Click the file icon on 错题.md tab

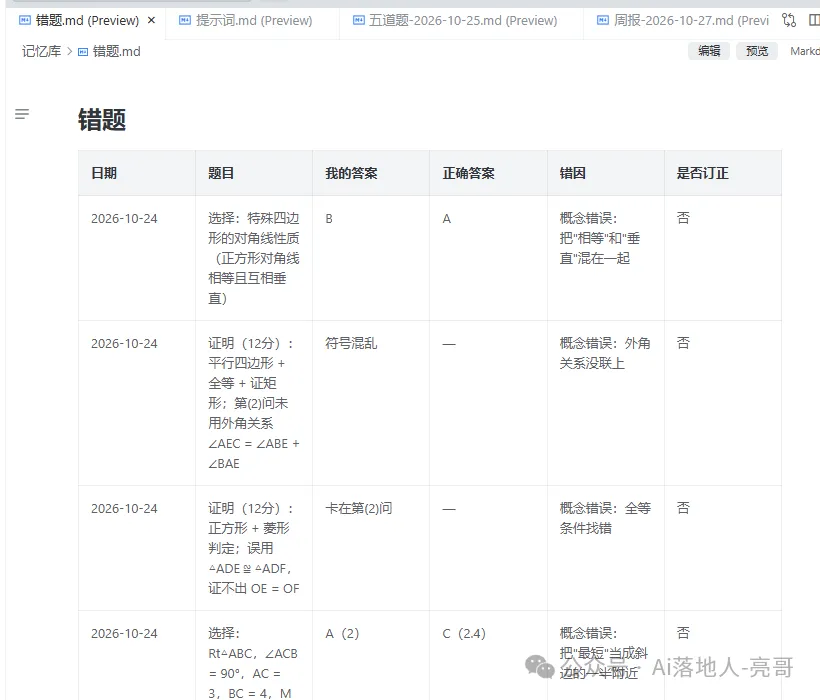pos(25,20)
